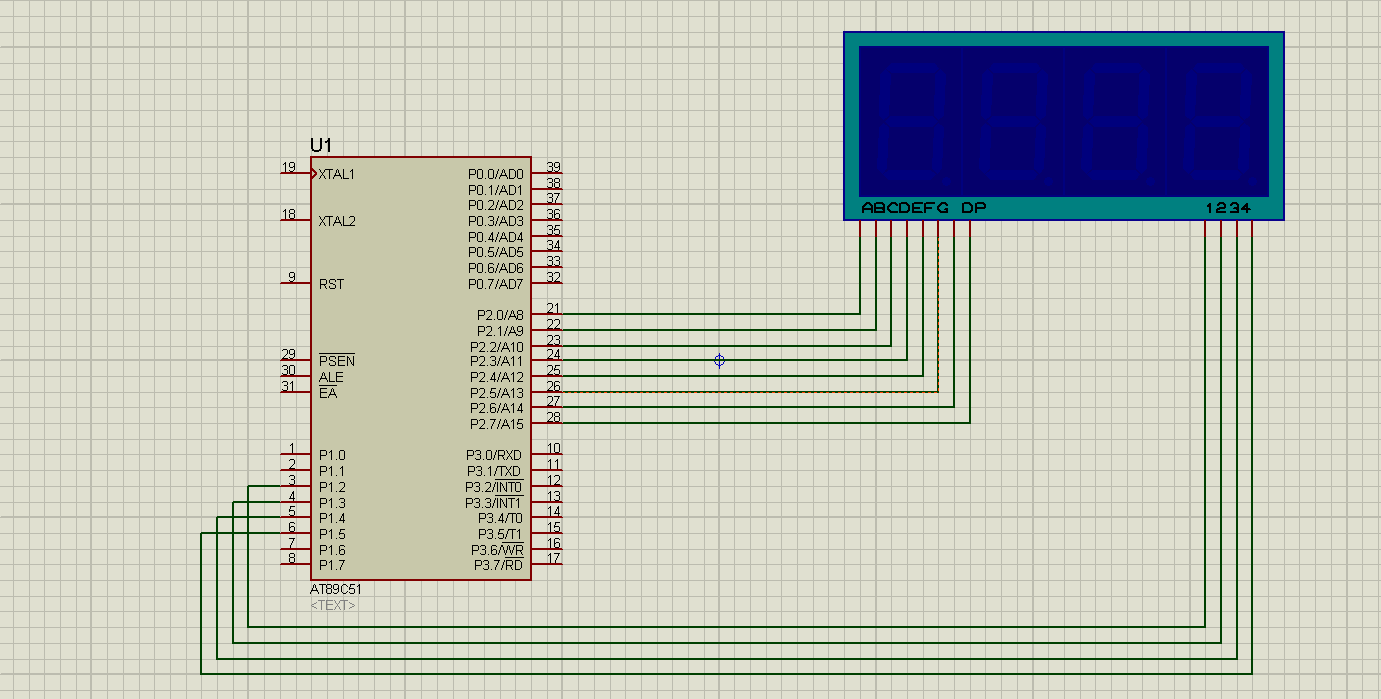
Task: Select the DP label on the display
Action: [974, 208]
